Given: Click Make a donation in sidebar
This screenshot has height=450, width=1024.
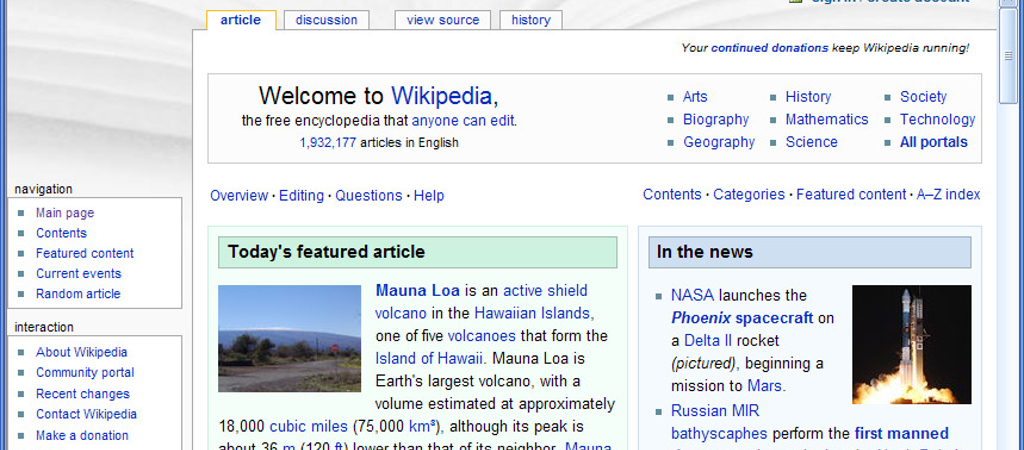Looking at the screenshot, I should coord(82,435).
